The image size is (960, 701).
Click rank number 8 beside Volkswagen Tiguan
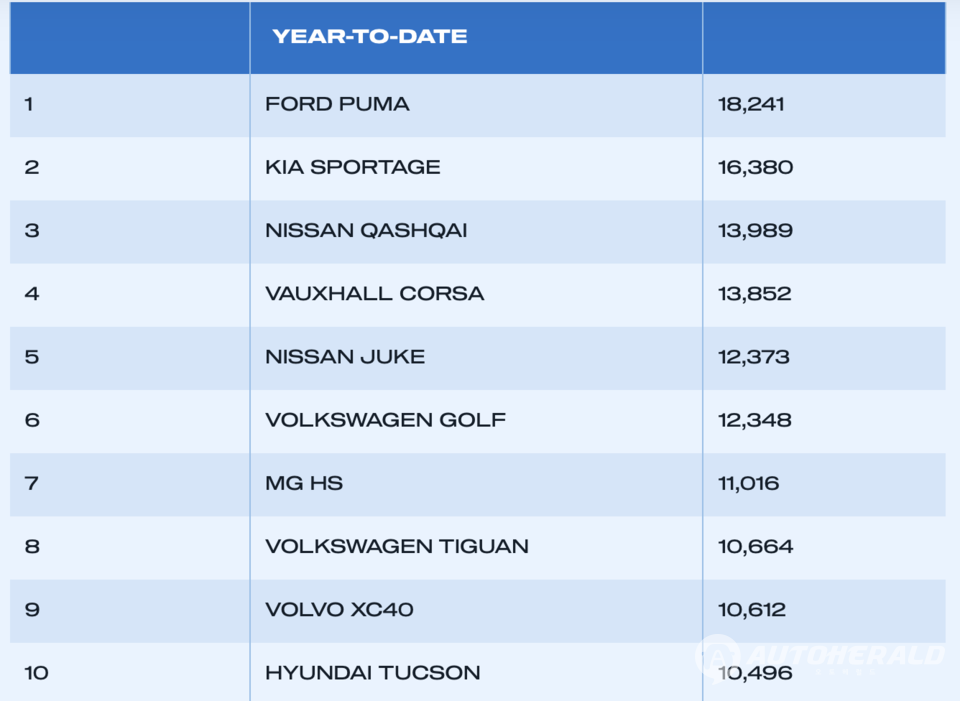32,547
